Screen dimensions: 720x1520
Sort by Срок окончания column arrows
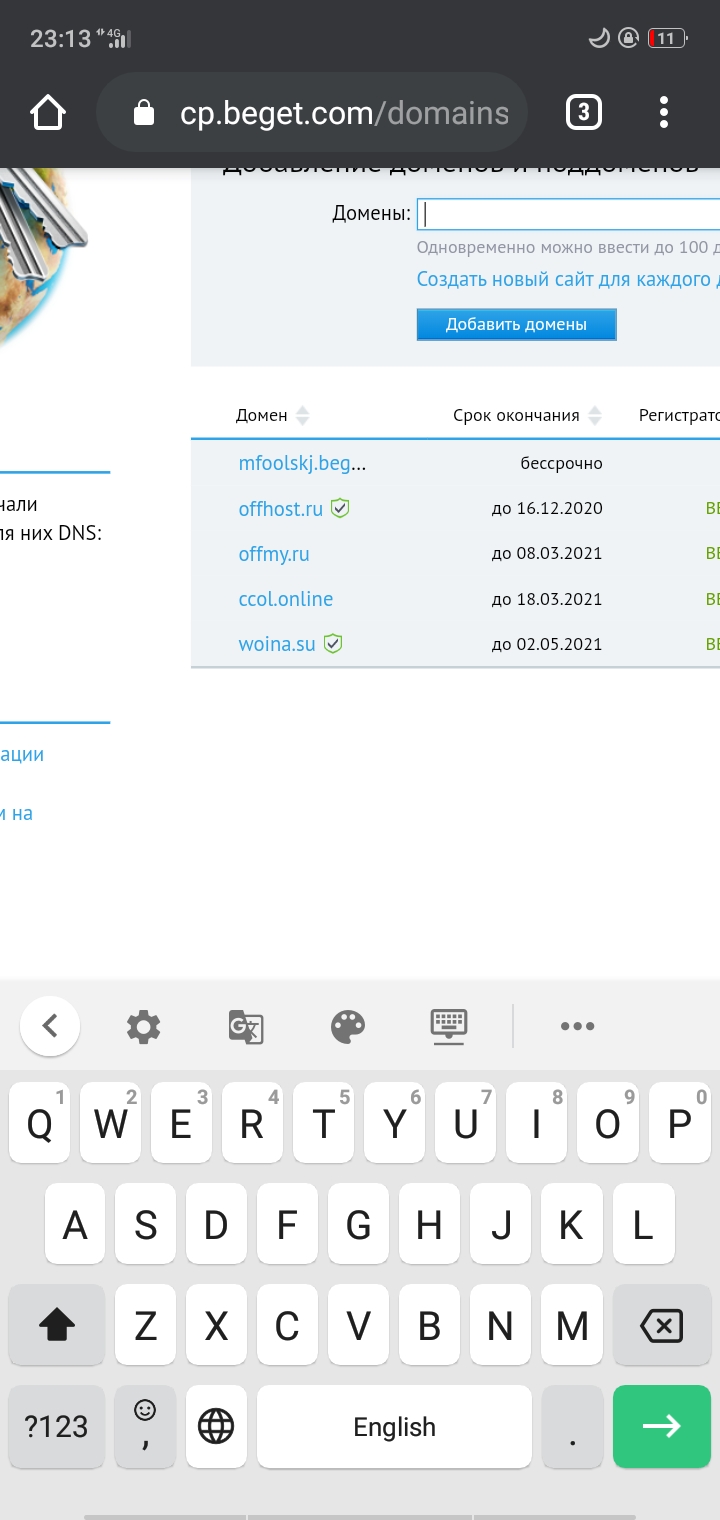[595, 416]
